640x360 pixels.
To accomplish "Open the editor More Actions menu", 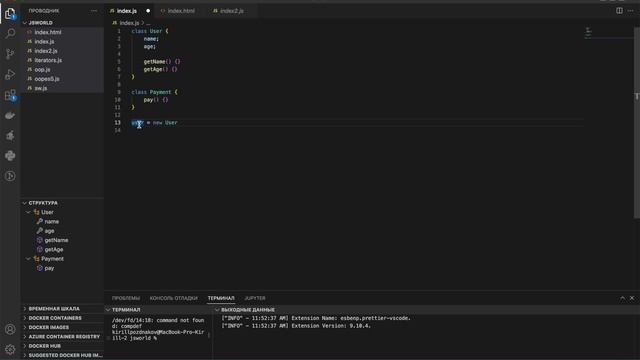I will point(631,11).
